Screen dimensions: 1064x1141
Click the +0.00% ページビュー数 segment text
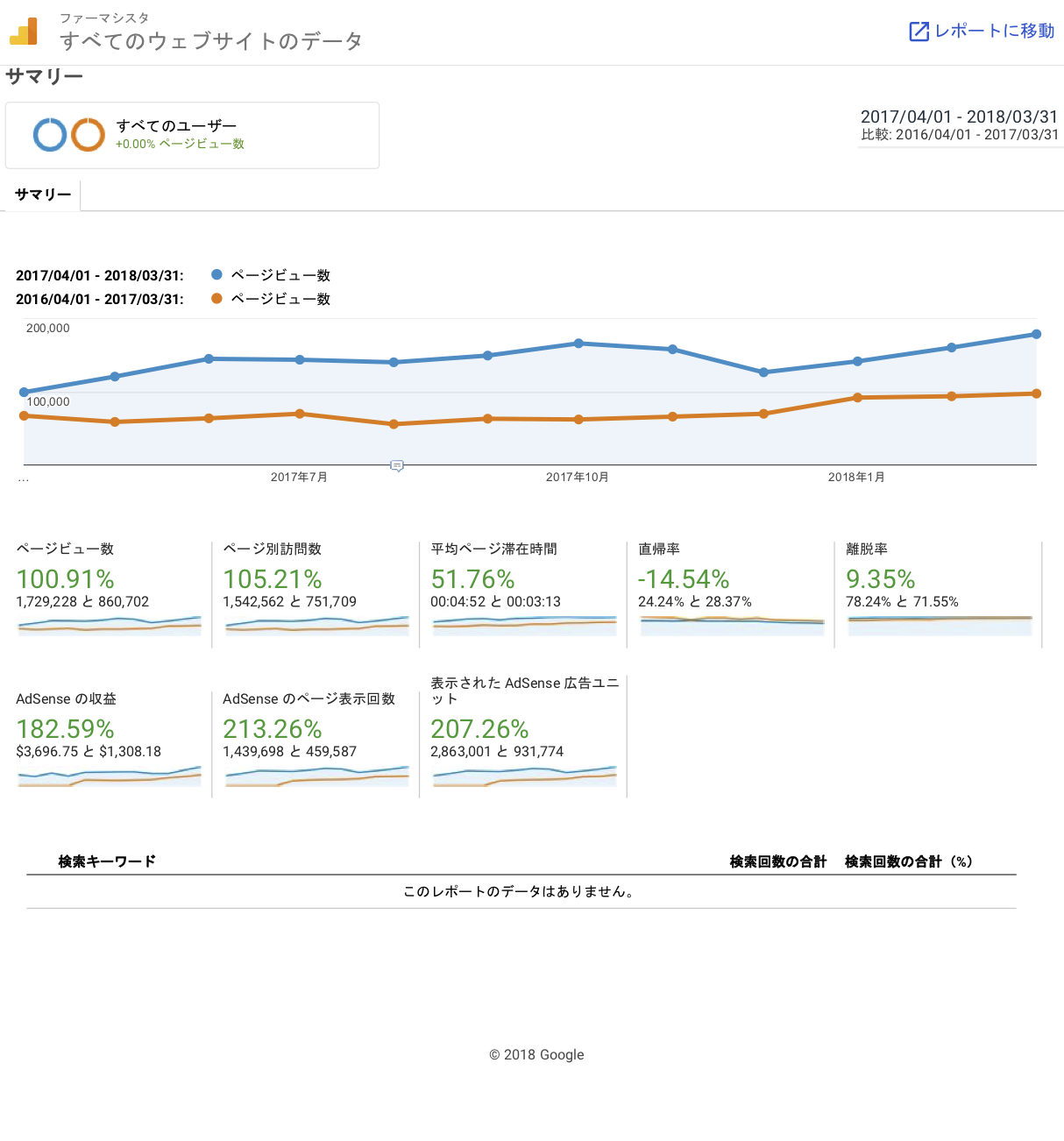pos(180,144)
